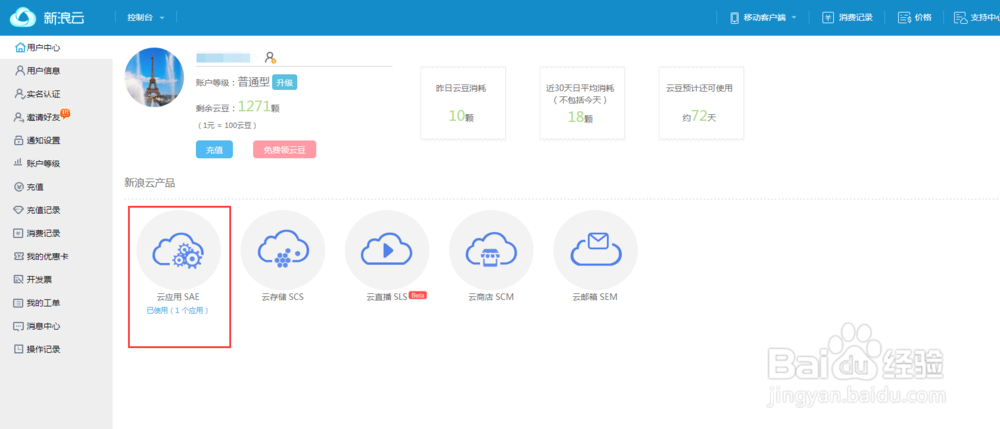This screenshot has width=1000, height=429.
Task: Click the mobile phone icon in header
Action: pyautogui.click(x=735, y=18)
